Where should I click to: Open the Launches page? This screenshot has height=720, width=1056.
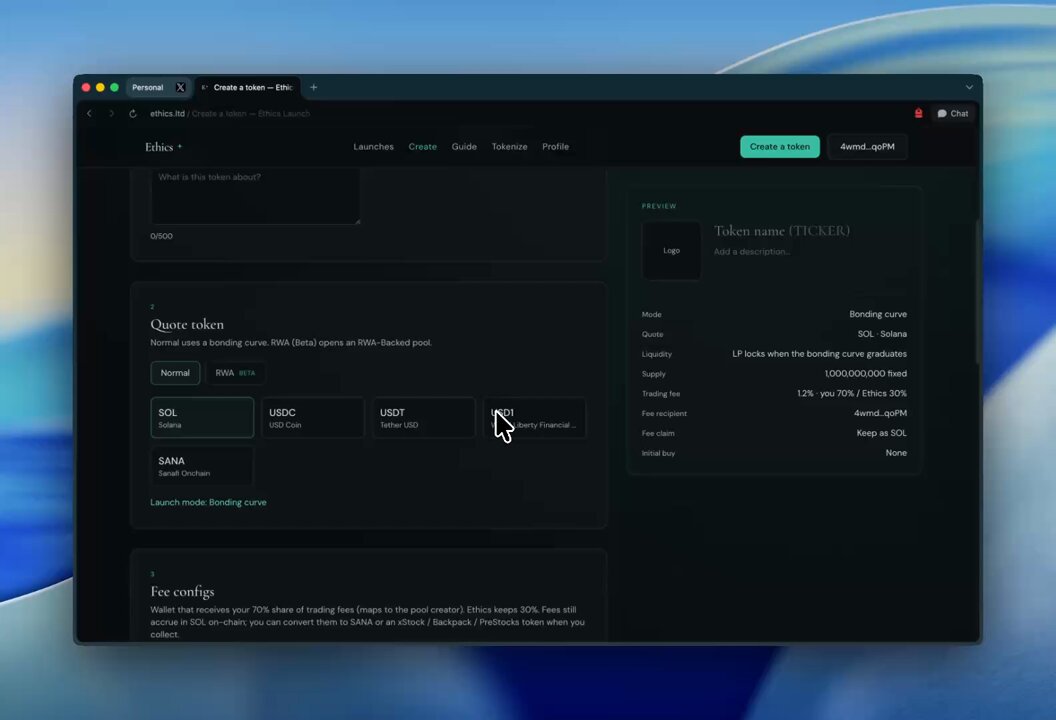point(373,146)
